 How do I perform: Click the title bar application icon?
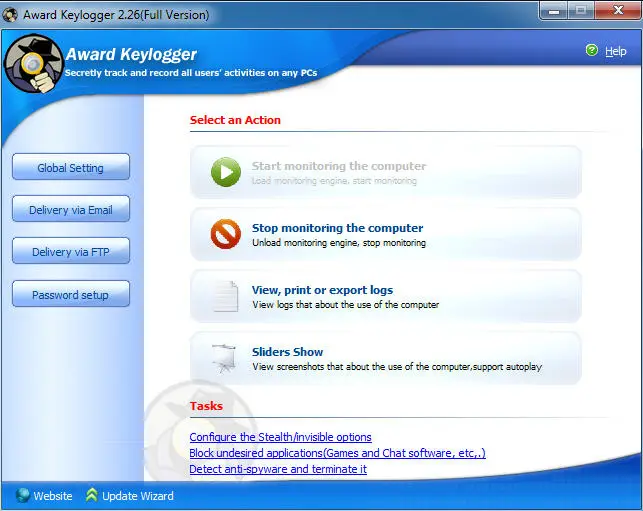(10, 15)
